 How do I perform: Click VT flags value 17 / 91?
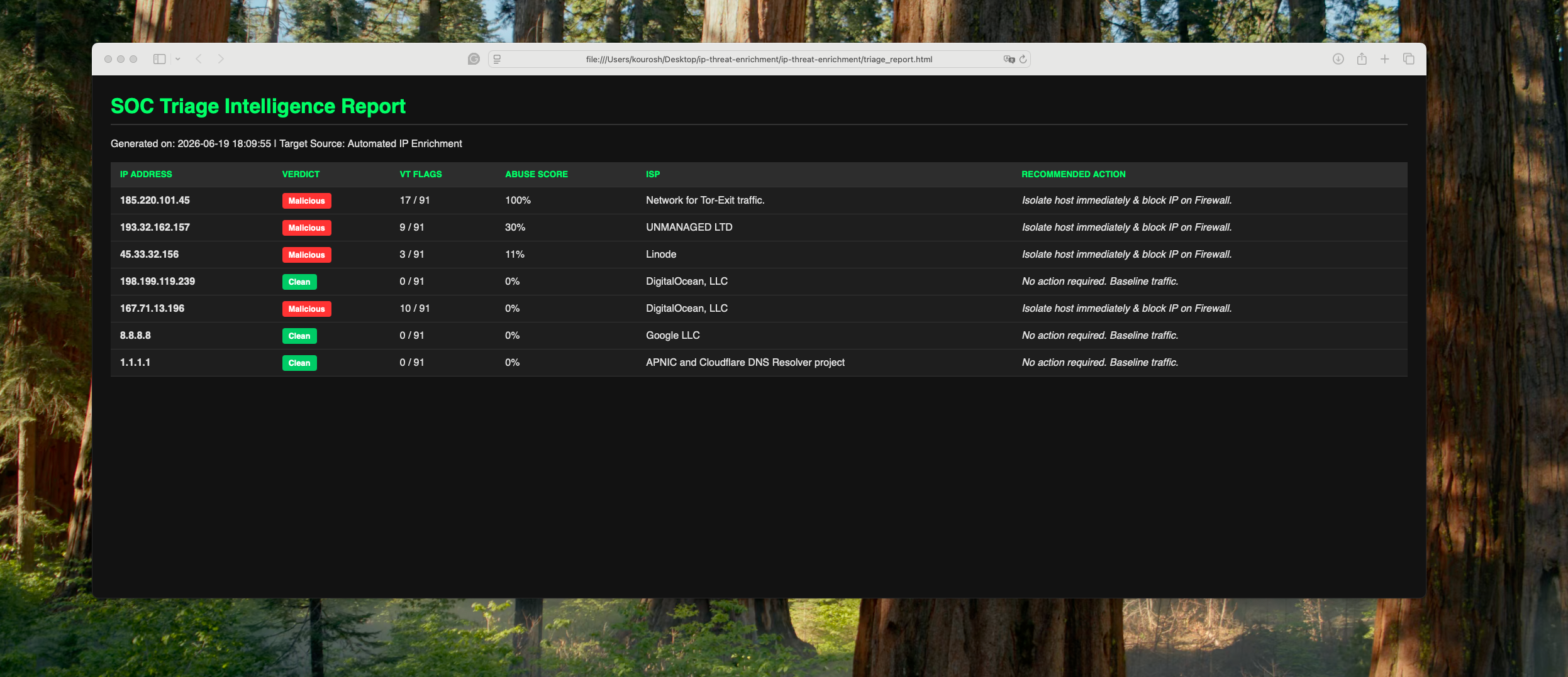(414, 200)
